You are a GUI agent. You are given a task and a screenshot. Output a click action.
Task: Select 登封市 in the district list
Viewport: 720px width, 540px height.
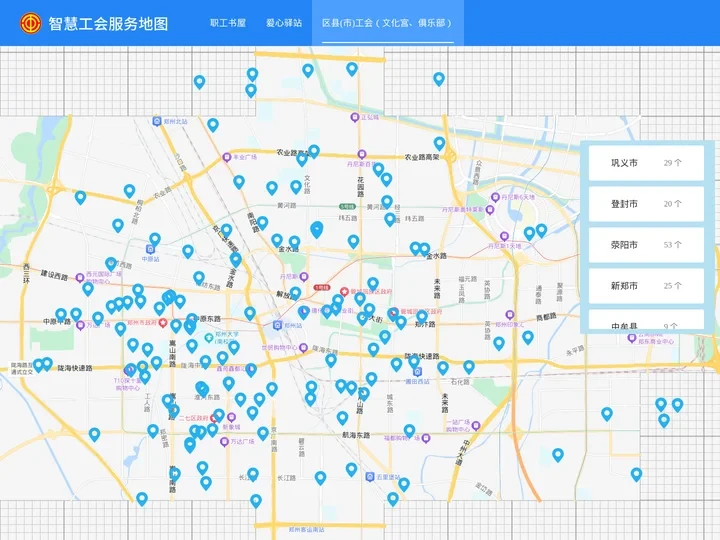[x=646, y=204]
